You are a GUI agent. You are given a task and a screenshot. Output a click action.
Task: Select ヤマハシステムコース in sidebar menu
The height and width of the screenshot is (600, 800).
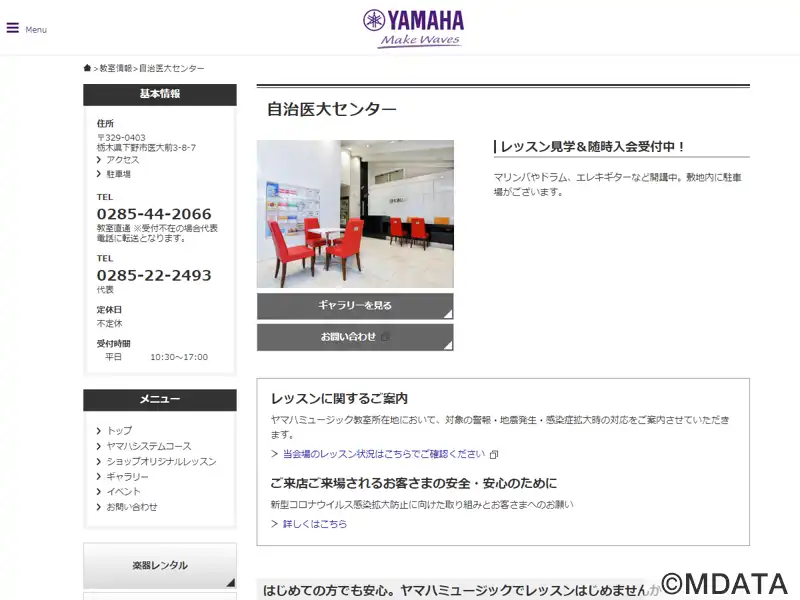[x=148, y=446]
